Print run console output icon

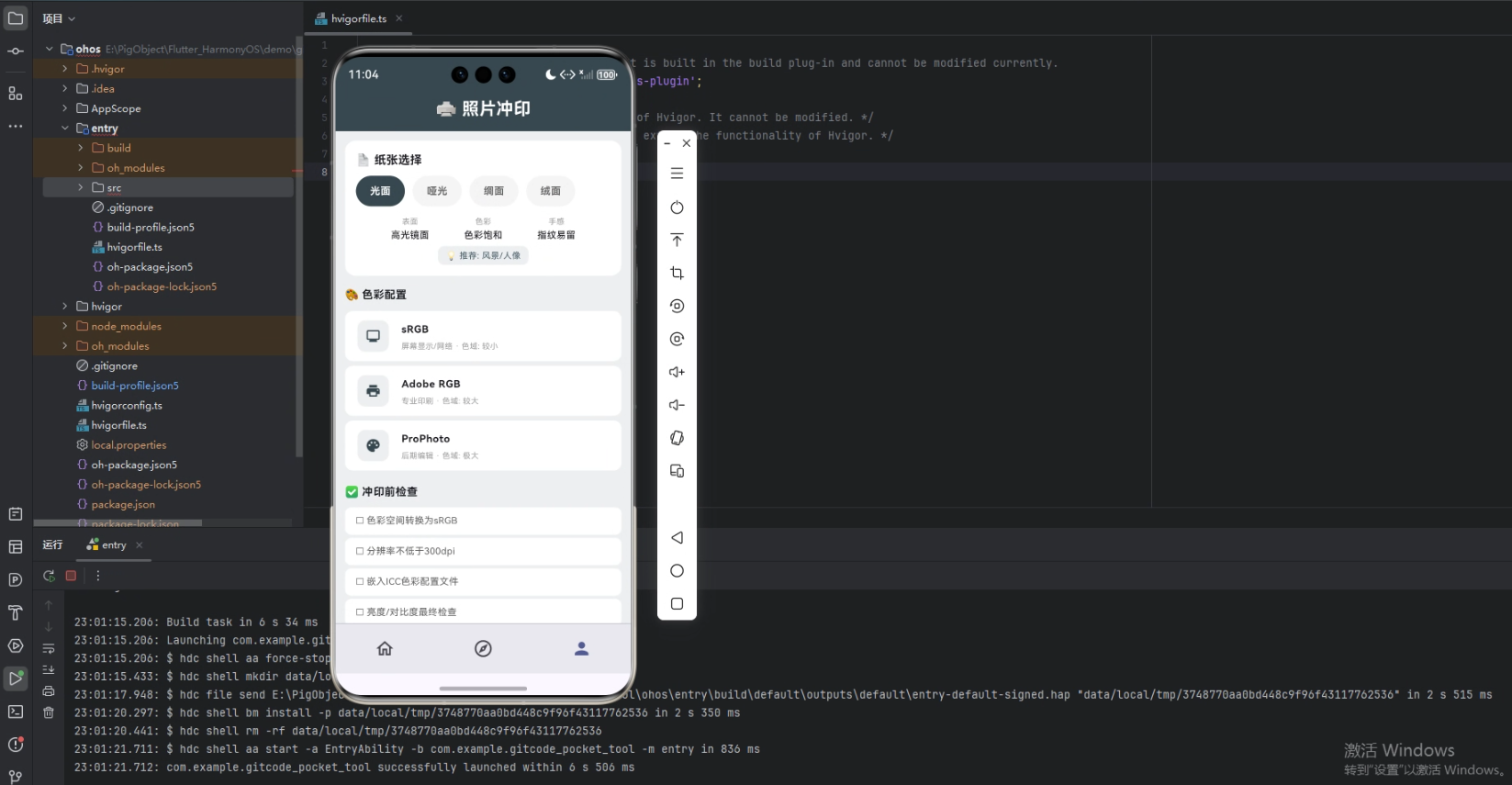(x=49, y=690)
